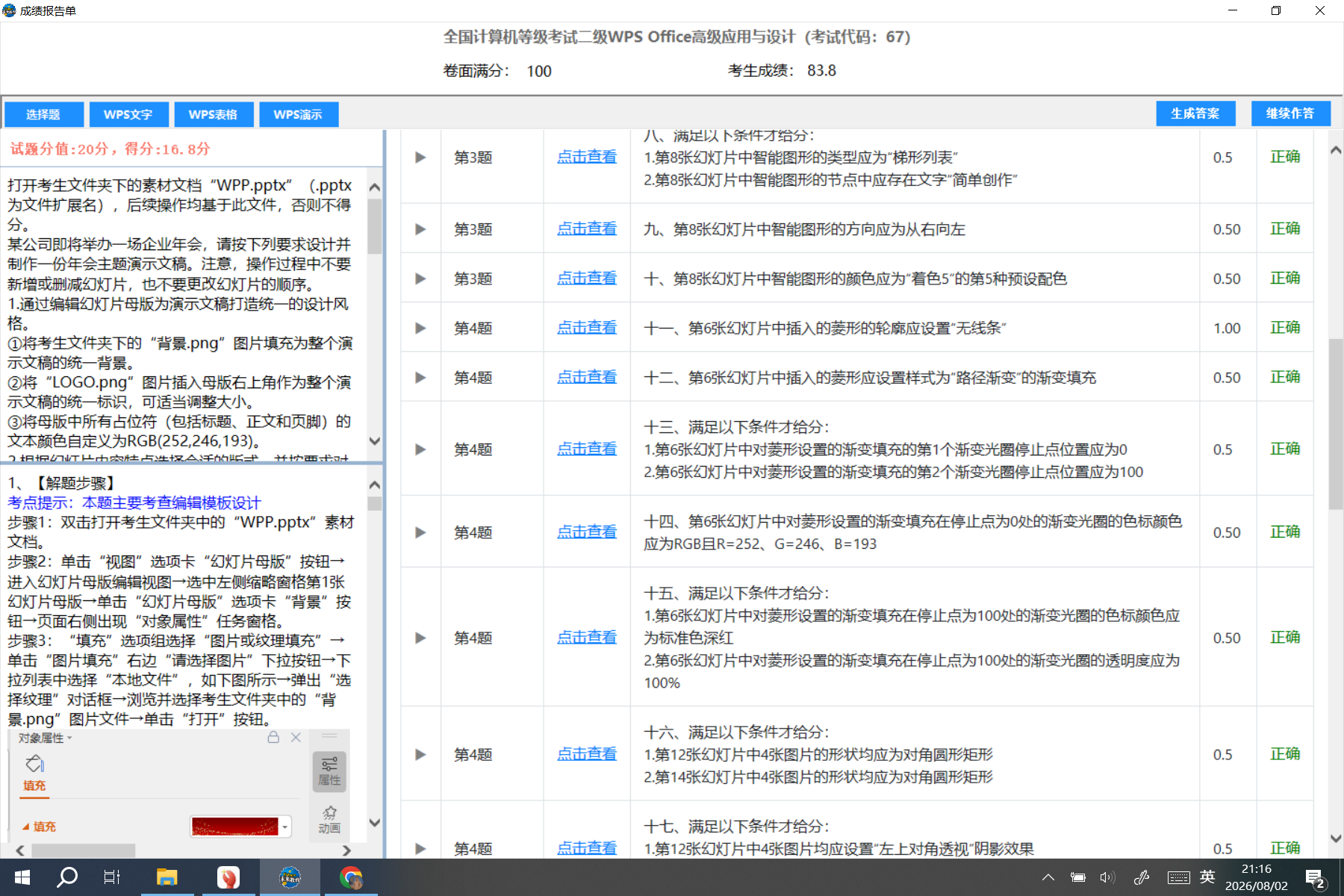The width and height of the screenshot is (1344, 896).
Task: Expand the row about 标准色深红 color stop
Action: 420,638
